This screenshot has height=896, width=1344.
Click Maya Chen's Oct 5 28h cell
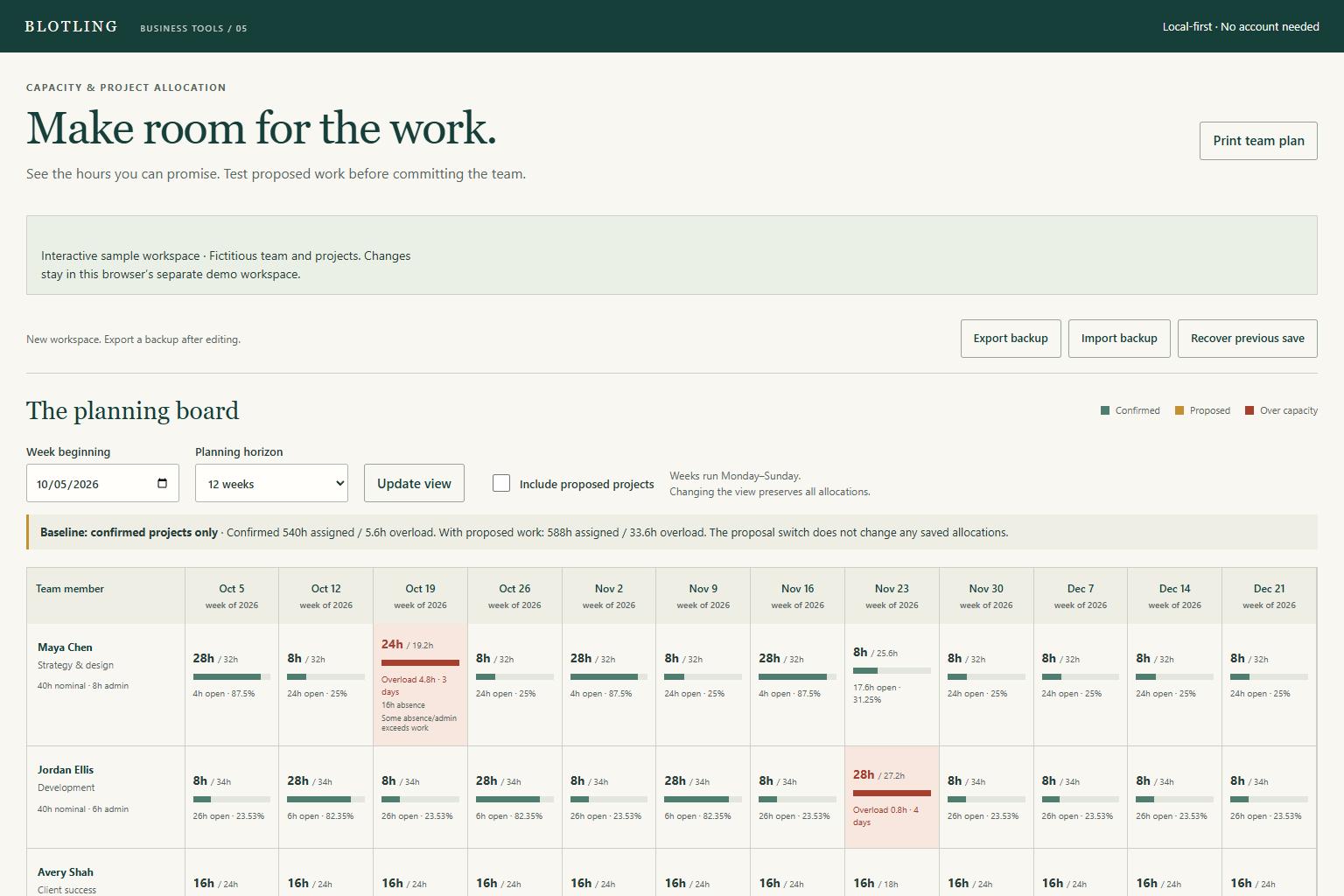click(x=232, y=685)
